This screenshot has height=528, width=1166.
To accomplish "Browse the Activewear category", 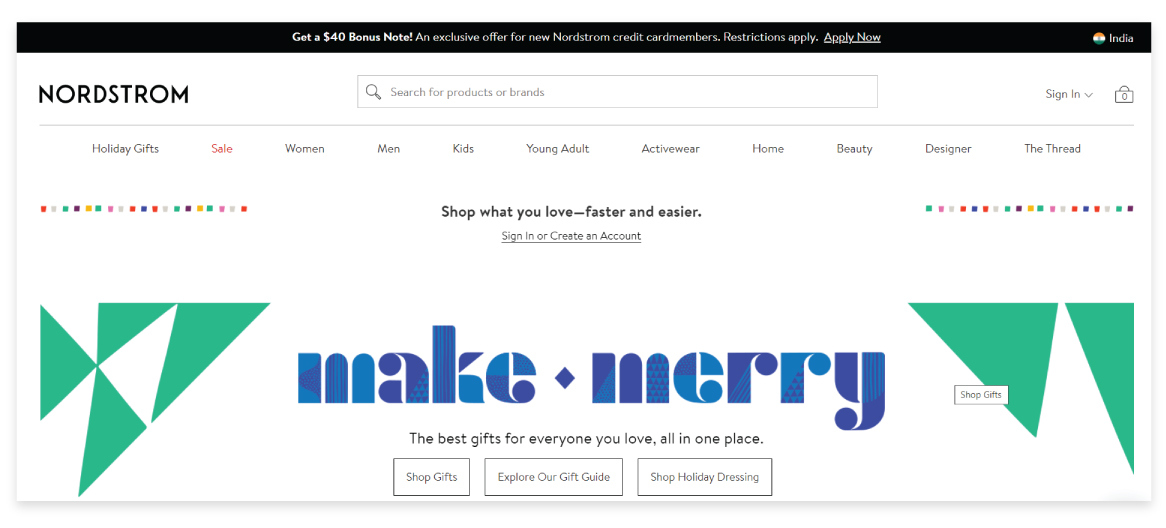I will pyautogui.click(x=670, y=149).
